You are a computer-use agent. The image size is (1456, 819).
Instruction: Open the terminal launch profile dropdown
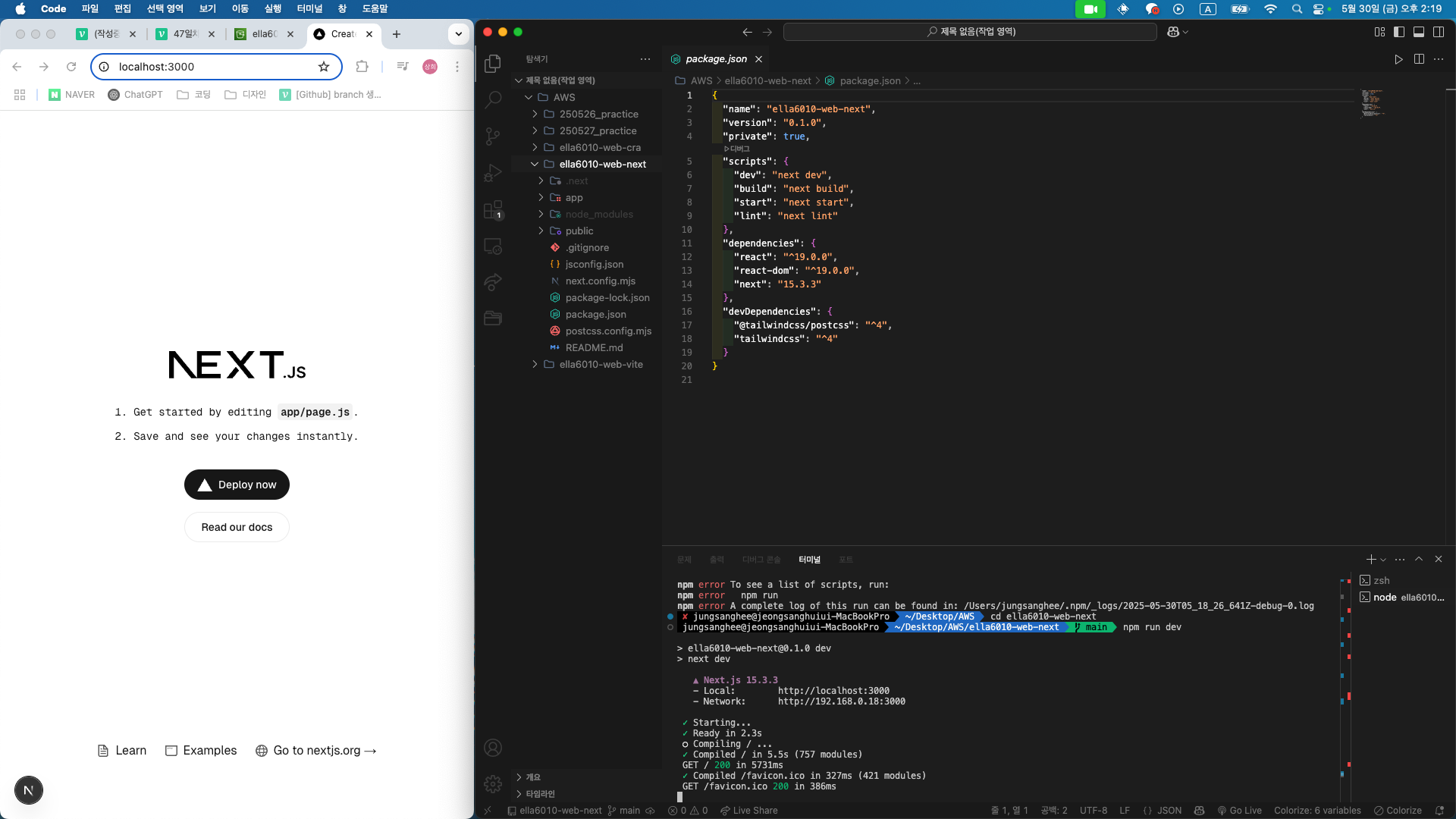[x=1384, y=560]
